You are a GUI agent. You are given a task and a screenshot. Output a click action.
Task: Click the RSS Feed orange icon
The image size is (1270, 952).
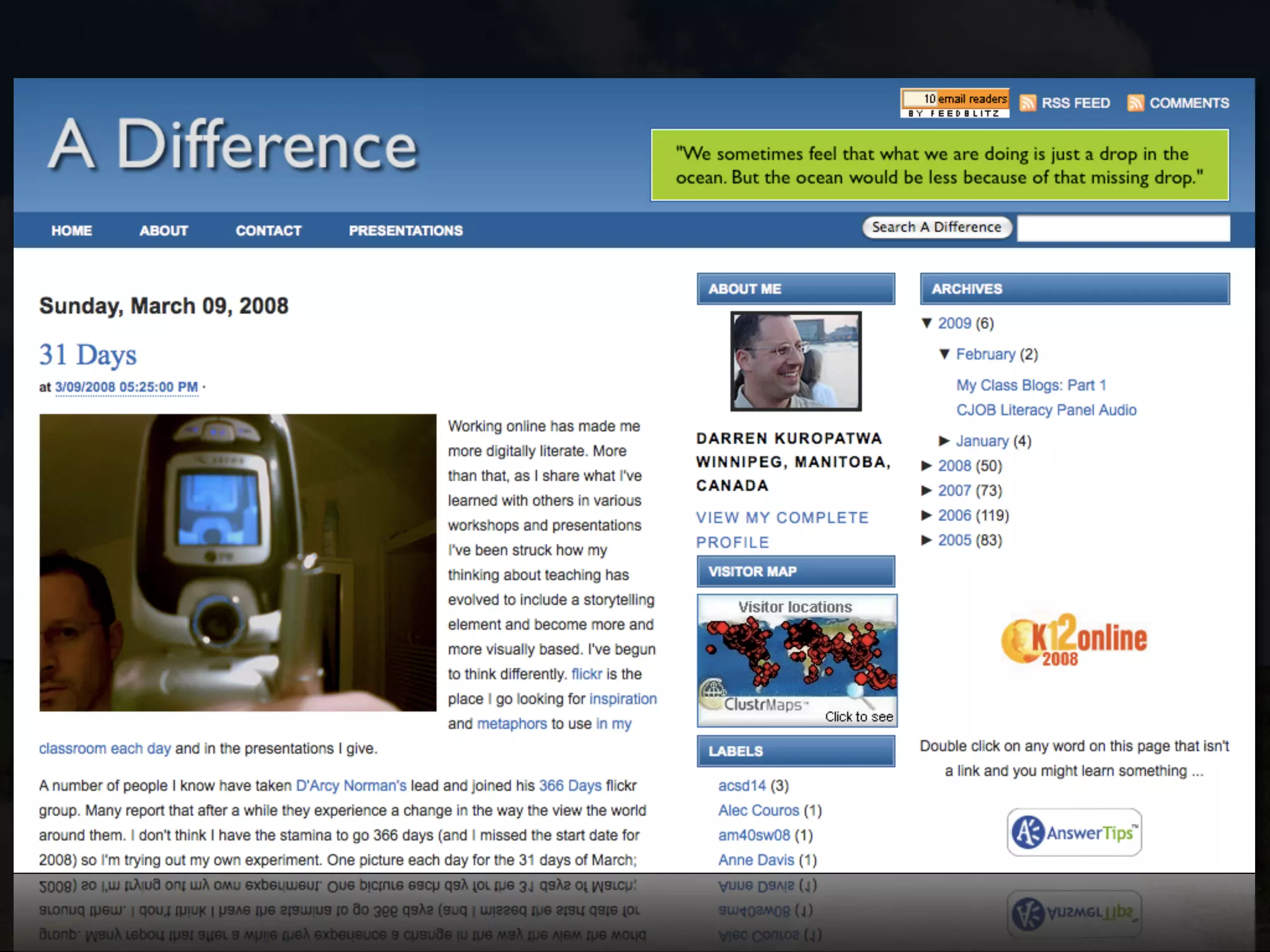click(x=1028, y=103)
